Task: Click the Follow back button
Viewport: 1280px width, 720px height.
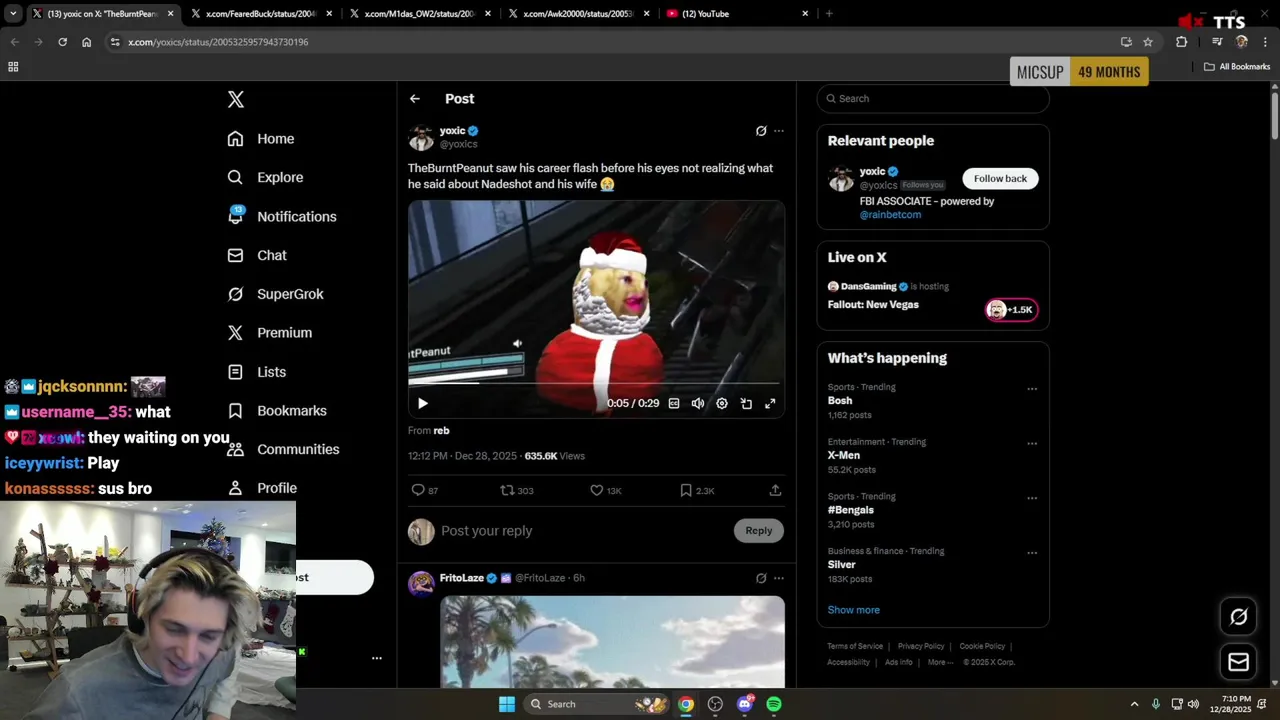Action: tap(1000, 178)
